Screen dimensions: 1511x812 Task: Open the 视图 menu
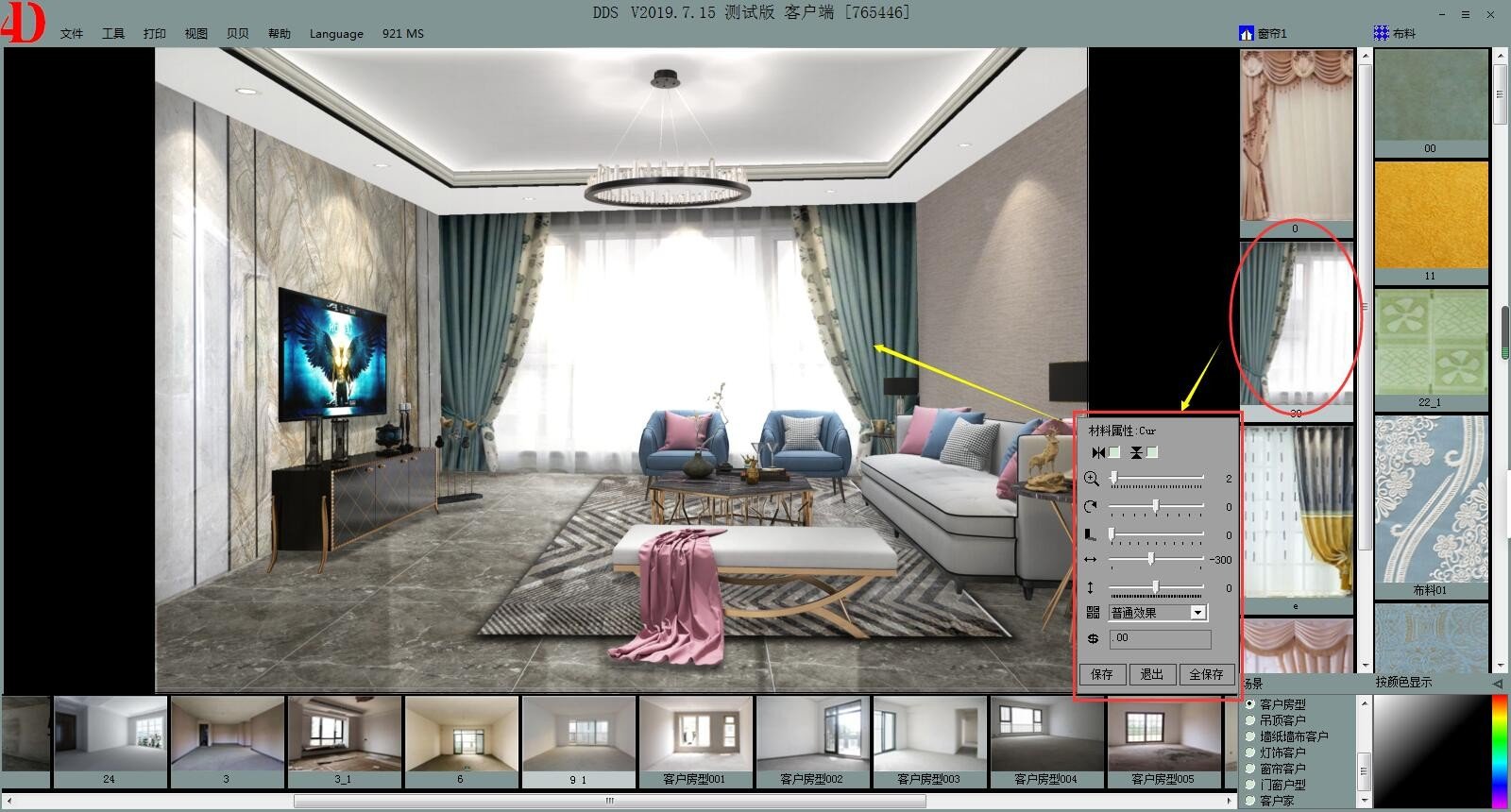[195, 33]
